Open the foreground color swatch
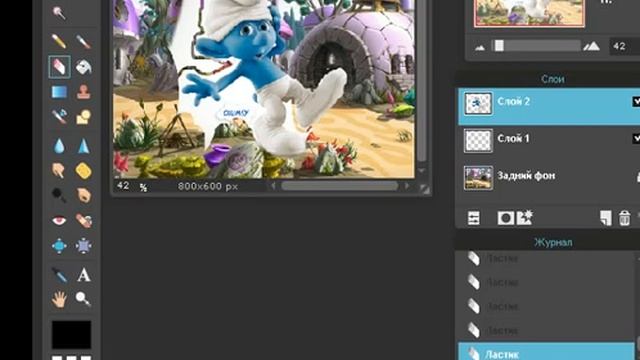The width and height of the screenshot is (640, 360). [x=71, y=335]
